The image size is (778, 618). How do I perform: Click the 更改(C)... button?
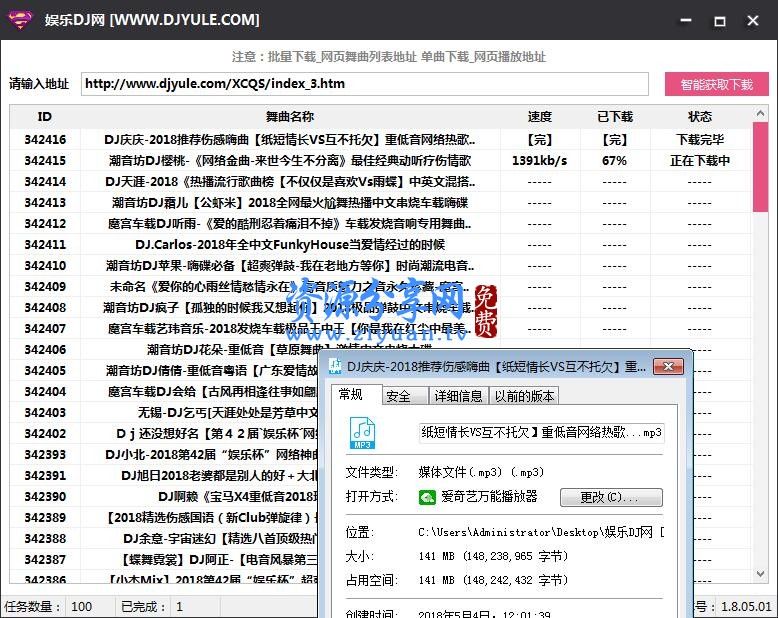[x=611, y=497]
